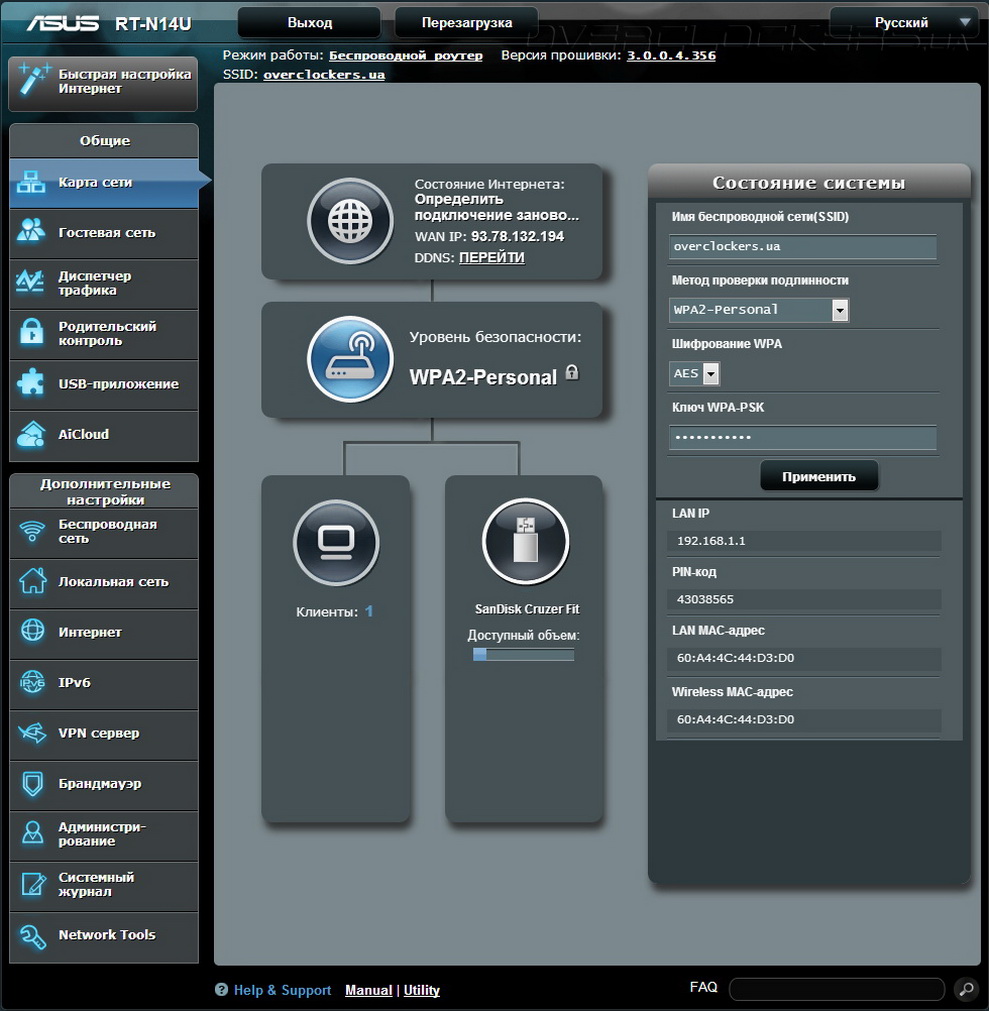This screenshot has width=989, height=1011.
Task: Click the FAQ search magnifier icon
Action: [x=965, y=989]
